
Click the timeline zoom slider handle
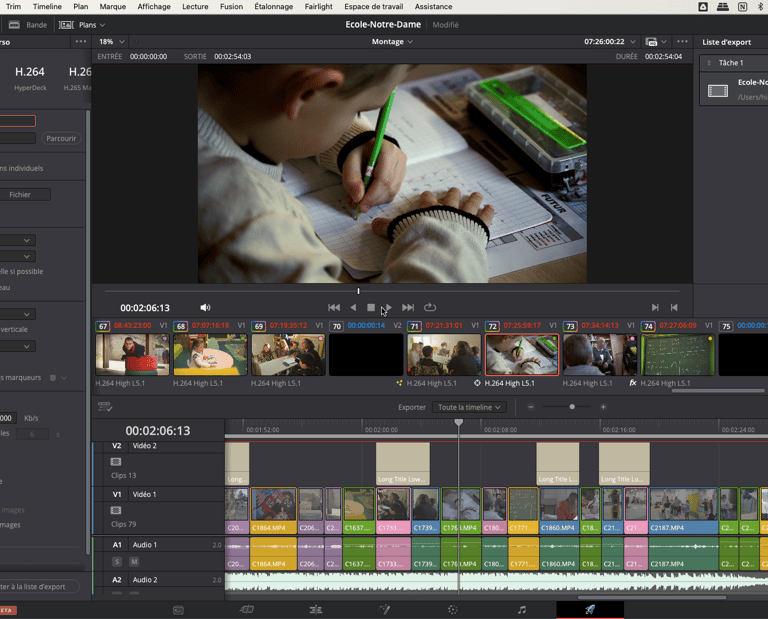572,407
